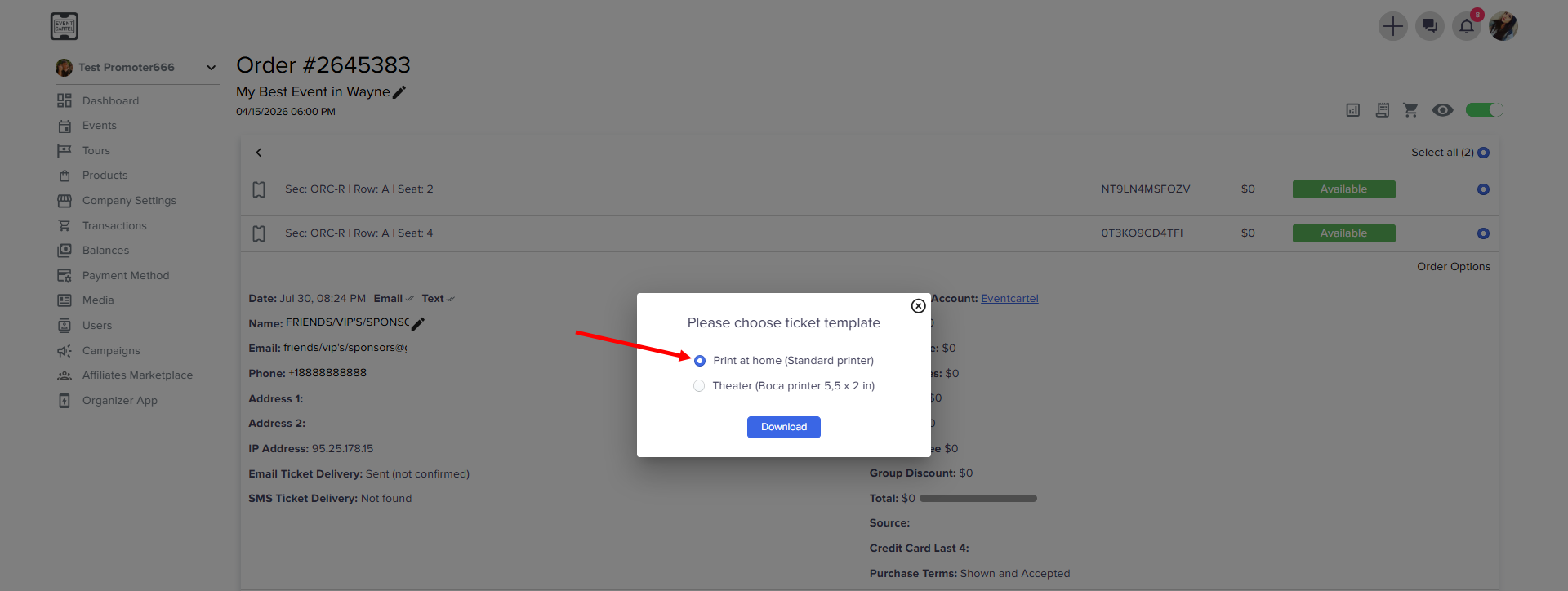
Task: Go back using the left chevron
Action: [259, 153]
